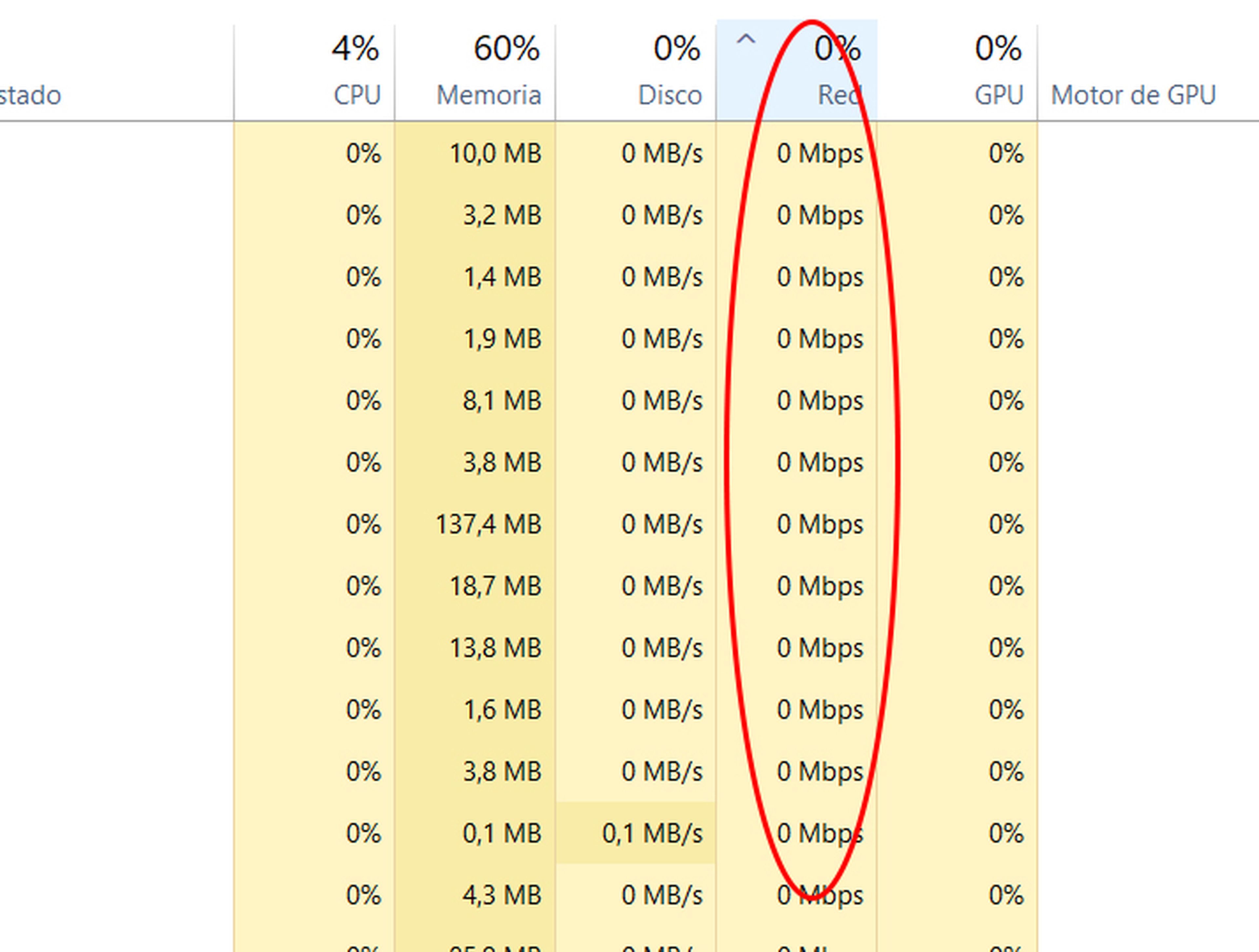This screenshot has width=1259, height=952.
Task: Click the 1,4 MB memory cell
Action: (x=501, y=277)
